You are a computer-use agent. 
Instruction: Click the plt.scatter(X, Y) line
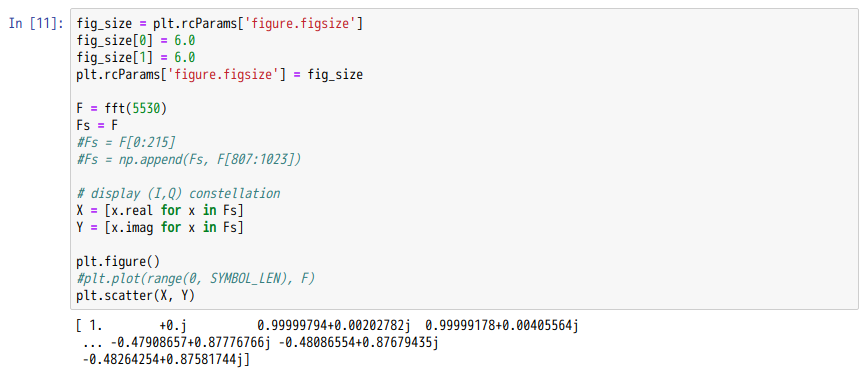click(136, 296)
